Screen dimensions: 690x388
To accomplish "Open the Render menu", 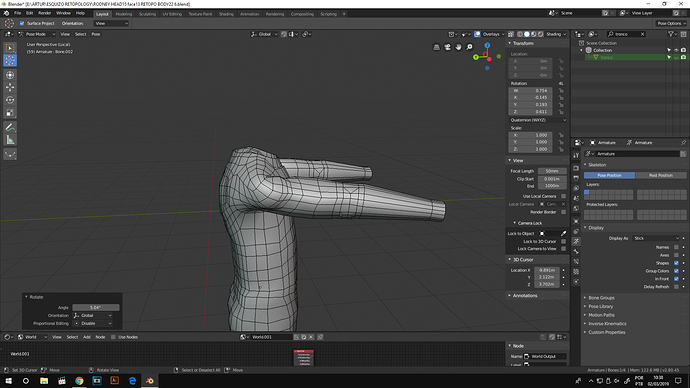I will coord(44,13).
